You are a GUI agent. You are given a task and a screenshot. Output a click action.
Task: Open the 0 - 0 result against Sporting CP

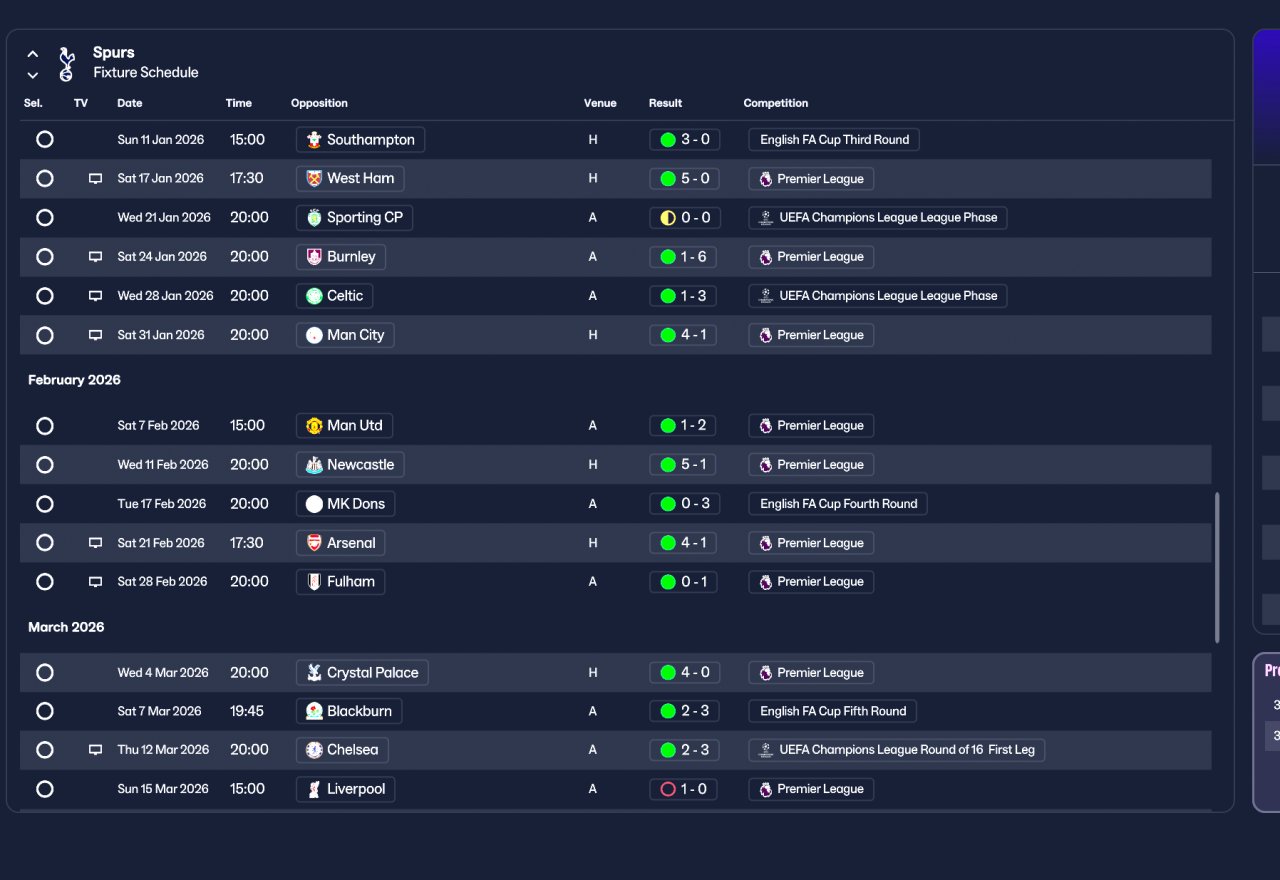[684, 217]
